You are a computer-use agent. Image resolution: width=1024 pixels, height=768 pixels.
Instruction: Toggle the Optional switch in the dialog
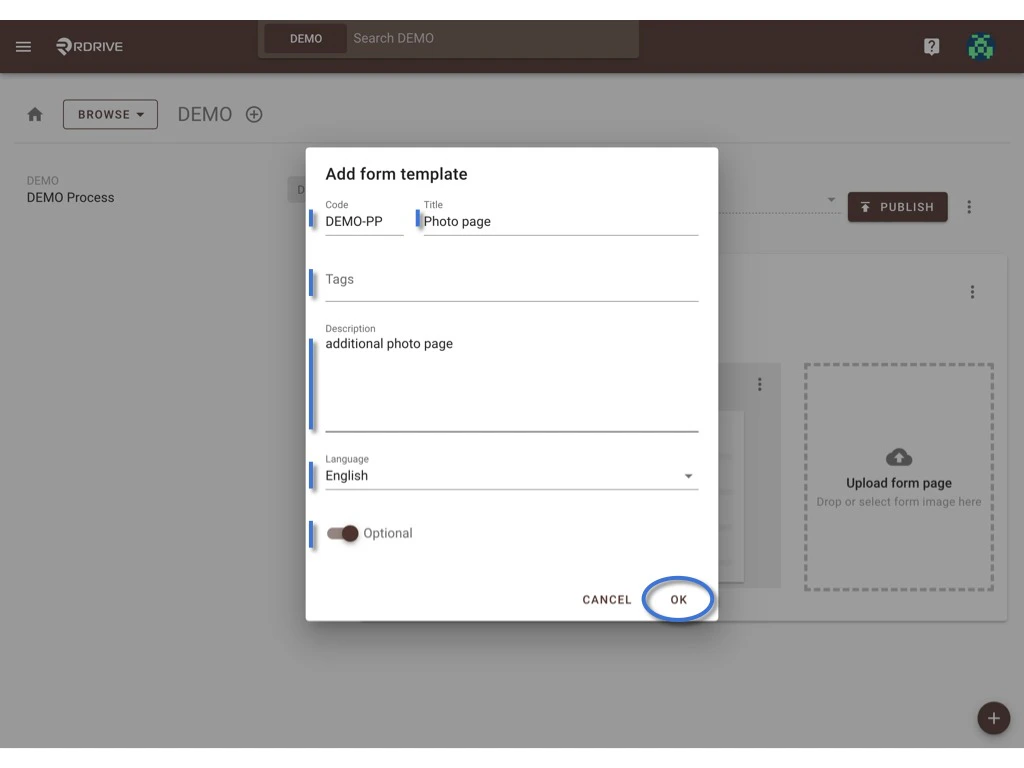(x=341, y=534)
